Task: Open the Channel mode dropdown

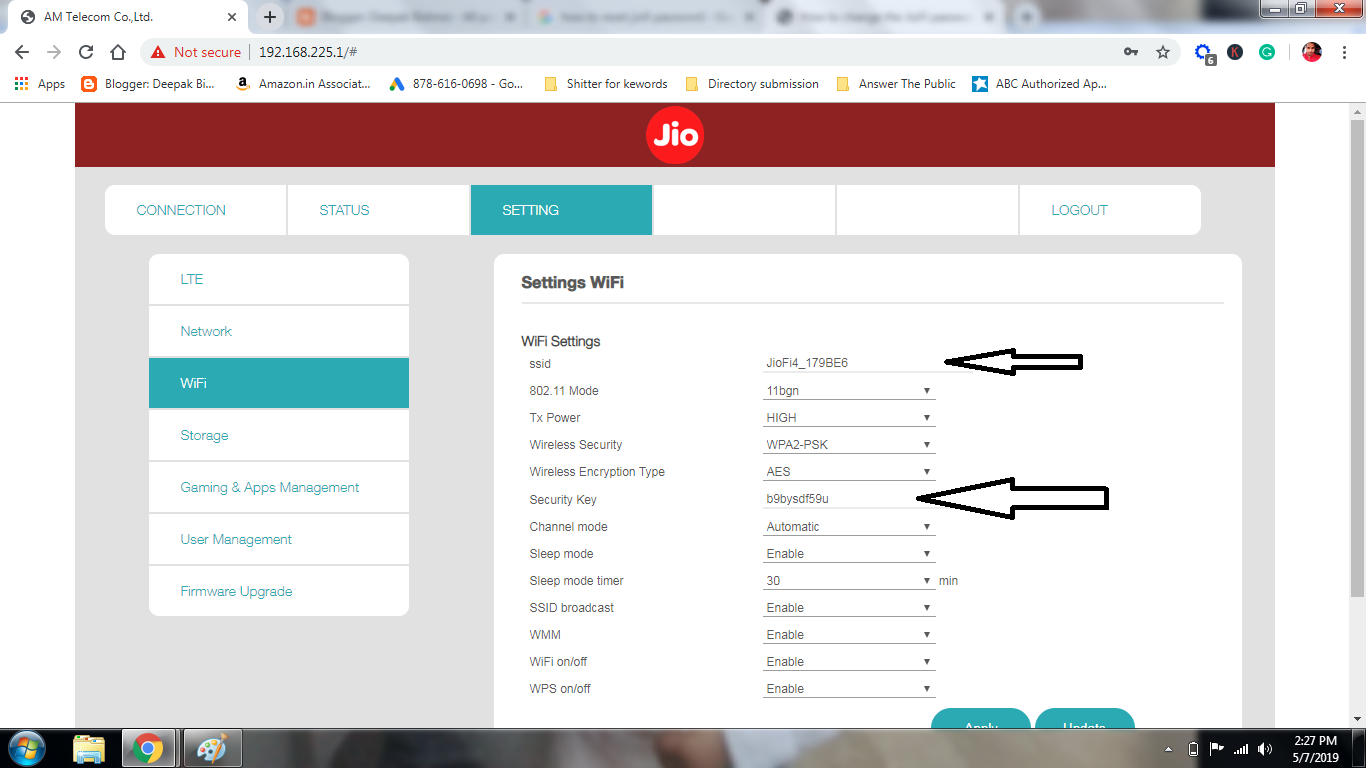Action: 849,526
